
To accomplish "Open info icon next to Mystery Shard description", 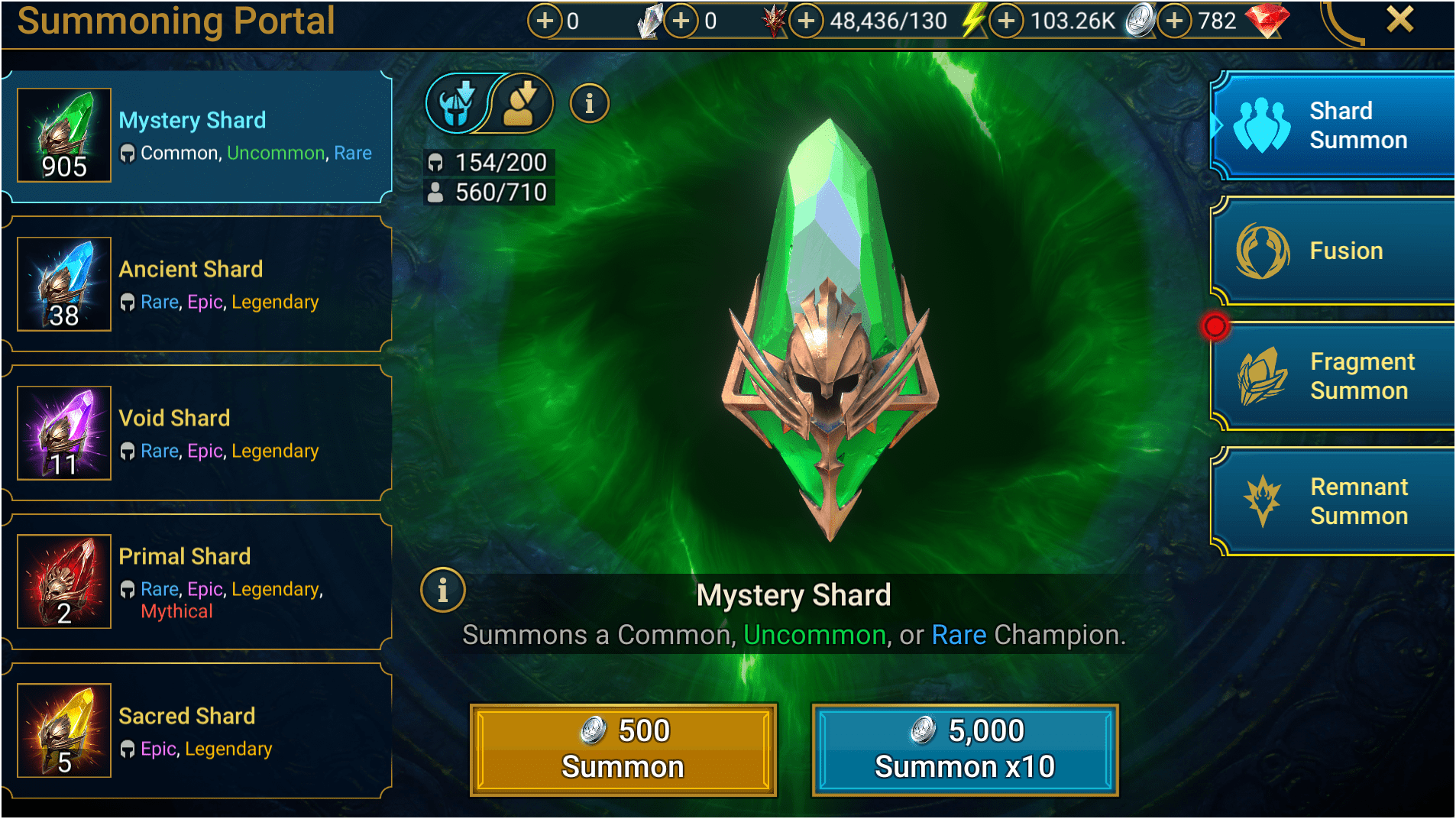I will [442, 590].
